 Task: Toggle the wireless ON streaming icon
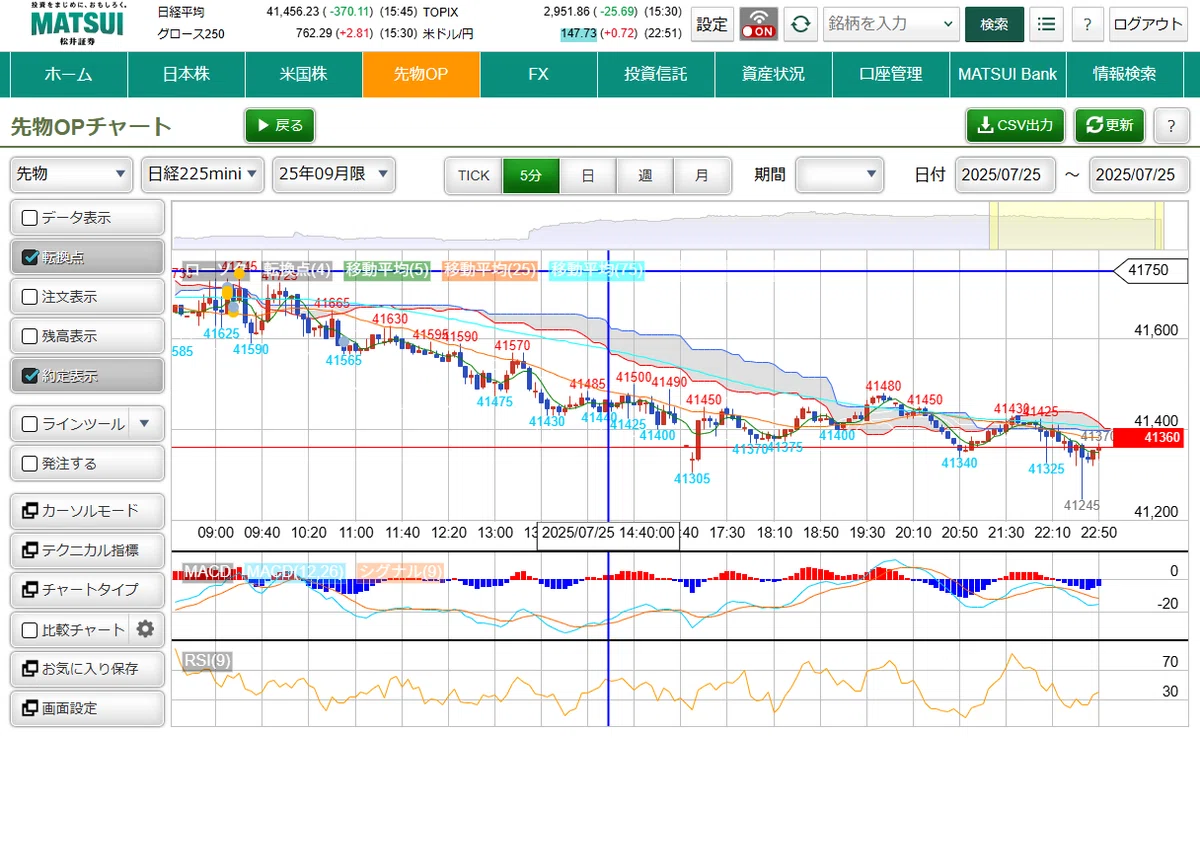click(x=759, y=24)
